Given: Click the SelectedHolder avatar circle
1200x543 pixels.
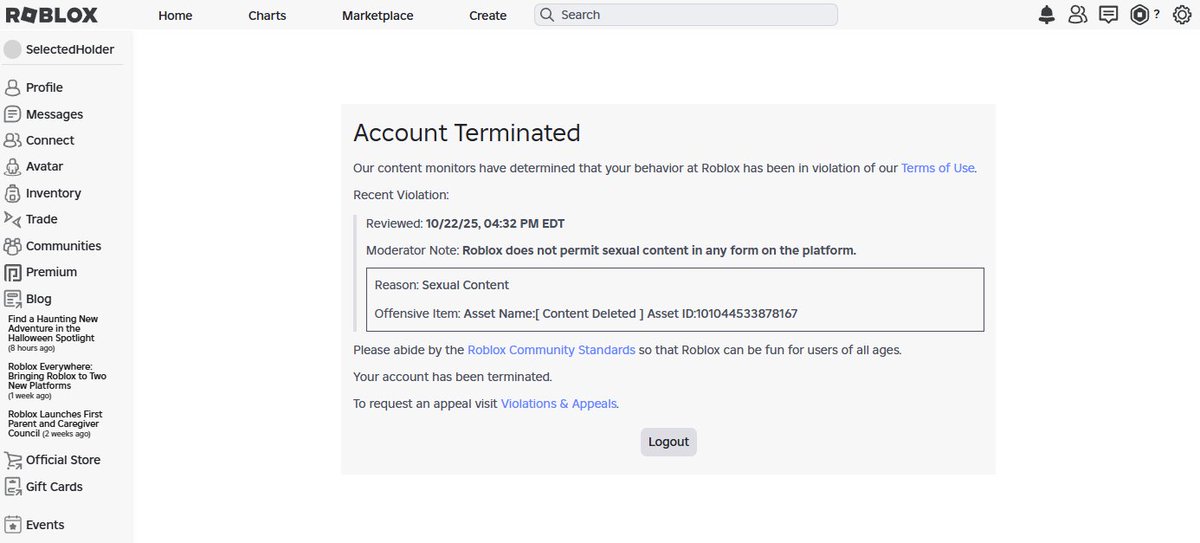Looking at the screenshot, I should coord(13,49).
